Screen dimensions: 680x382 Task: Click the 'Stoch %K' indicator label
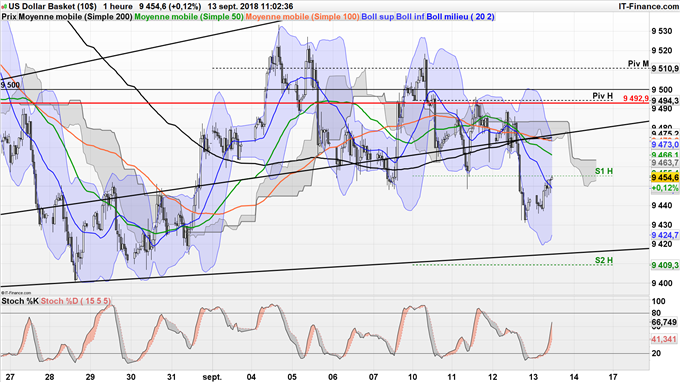[x=20, y=300]
